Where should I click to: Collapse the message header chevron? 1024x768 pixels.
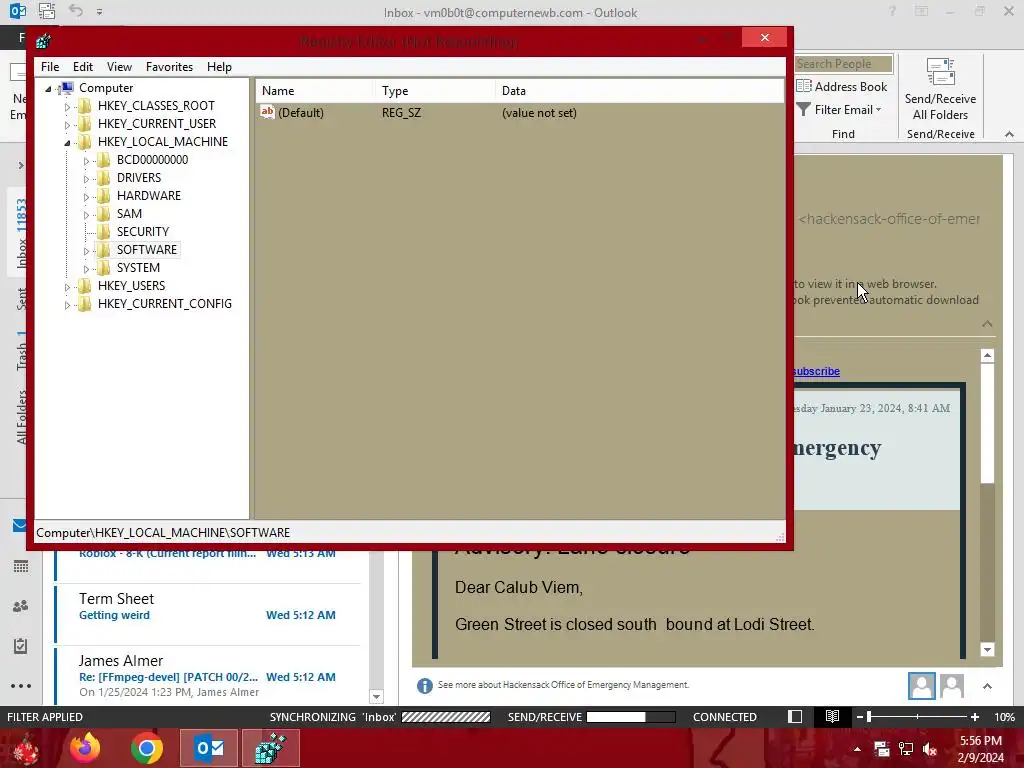(987, 324)
